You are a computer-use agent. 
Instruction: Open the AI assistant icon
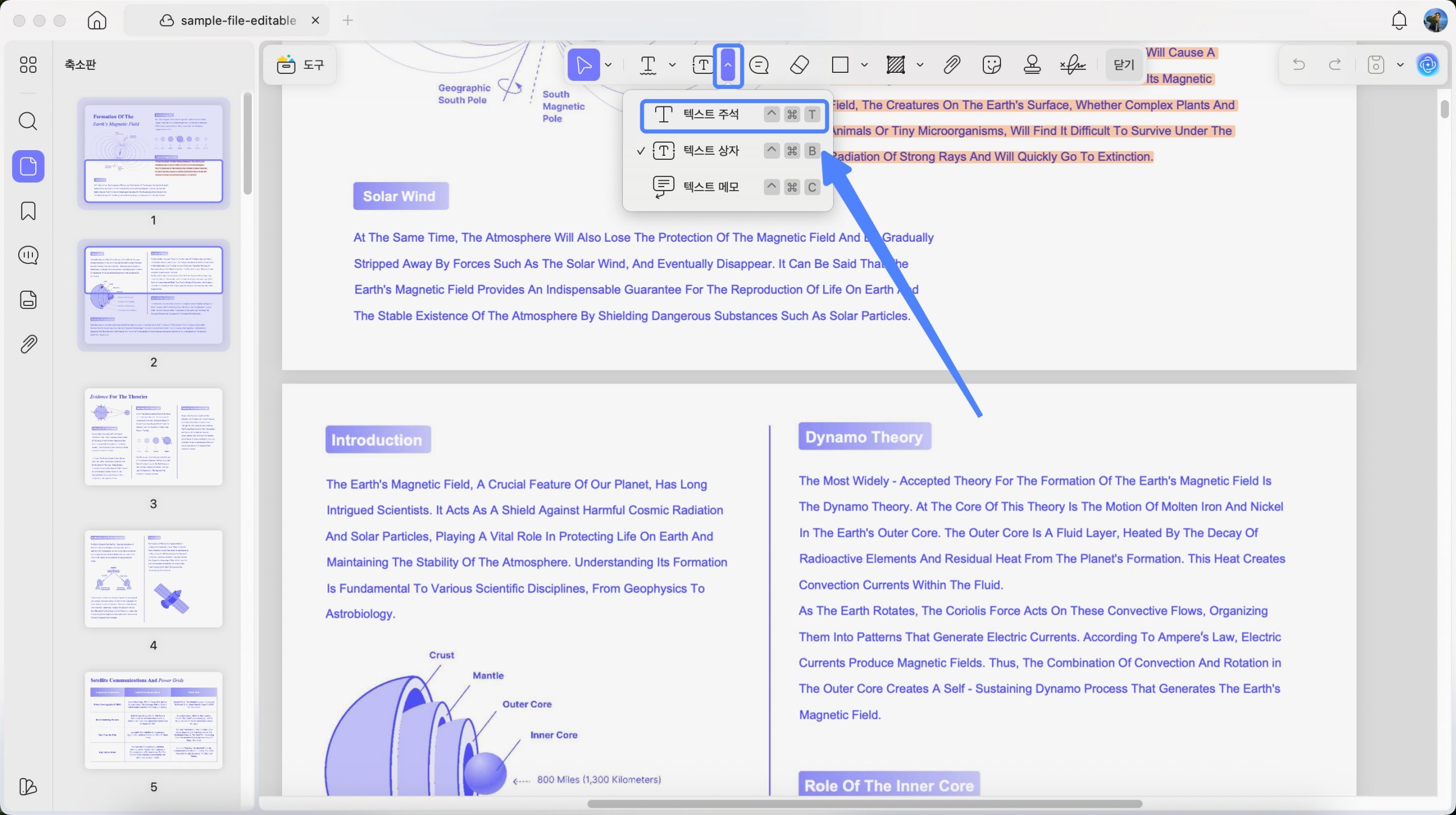tap(1428, 65)
